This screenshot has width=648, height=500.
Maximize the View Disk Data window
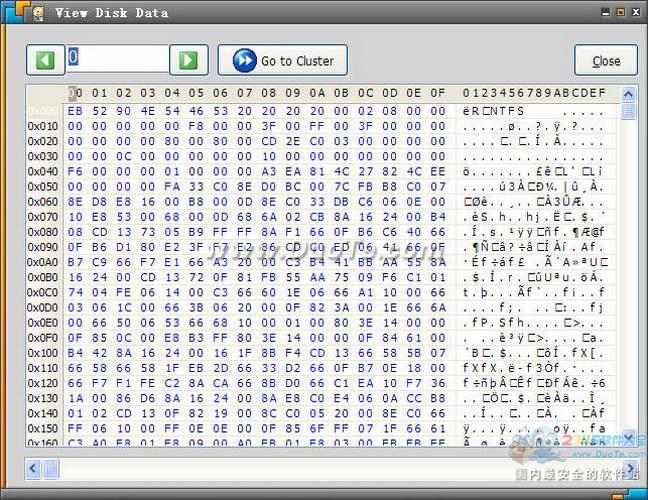click(x=621, y=12)
